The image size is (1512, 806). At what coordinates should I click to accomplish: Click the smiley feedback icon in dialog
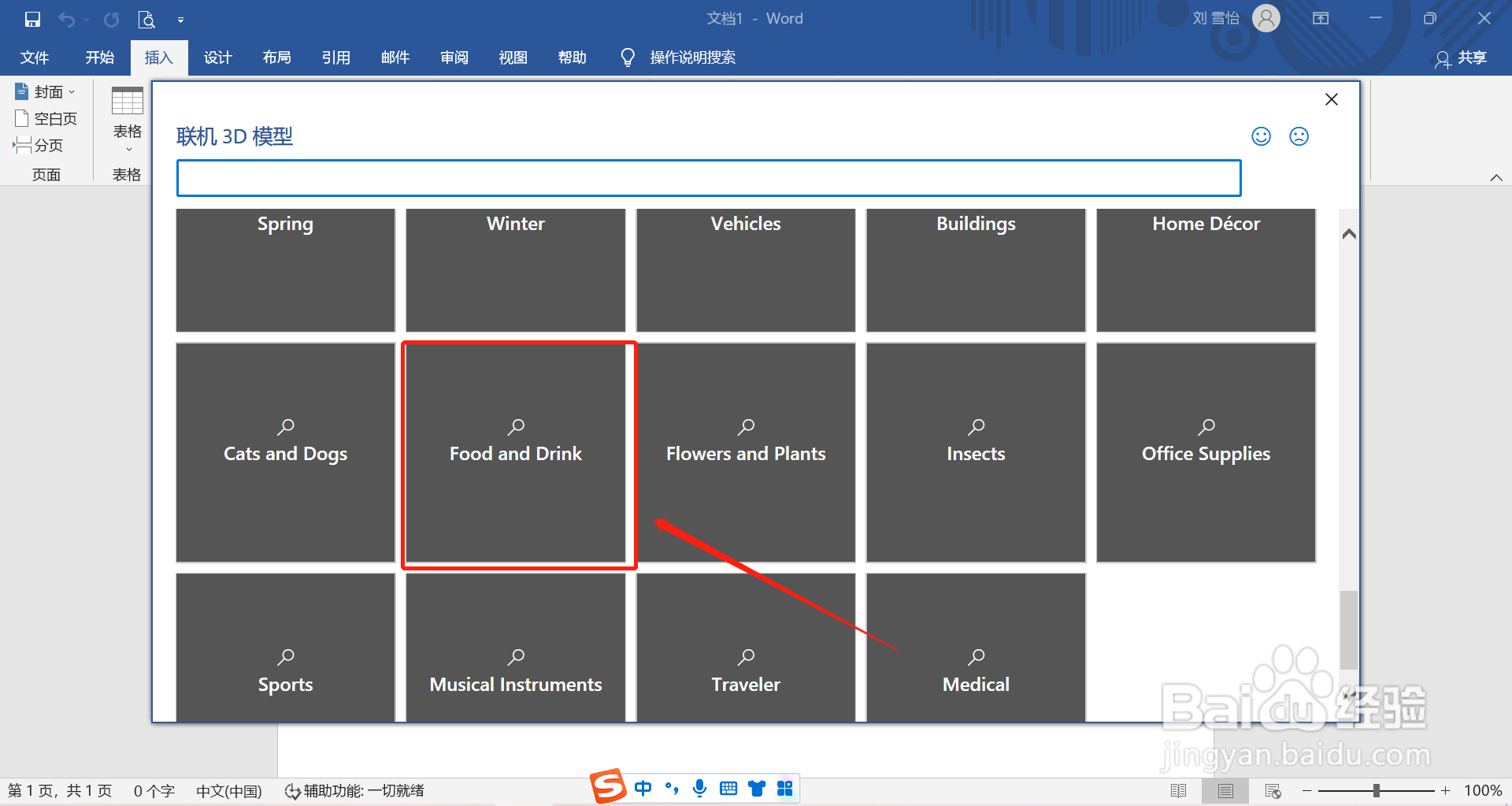1261,136
